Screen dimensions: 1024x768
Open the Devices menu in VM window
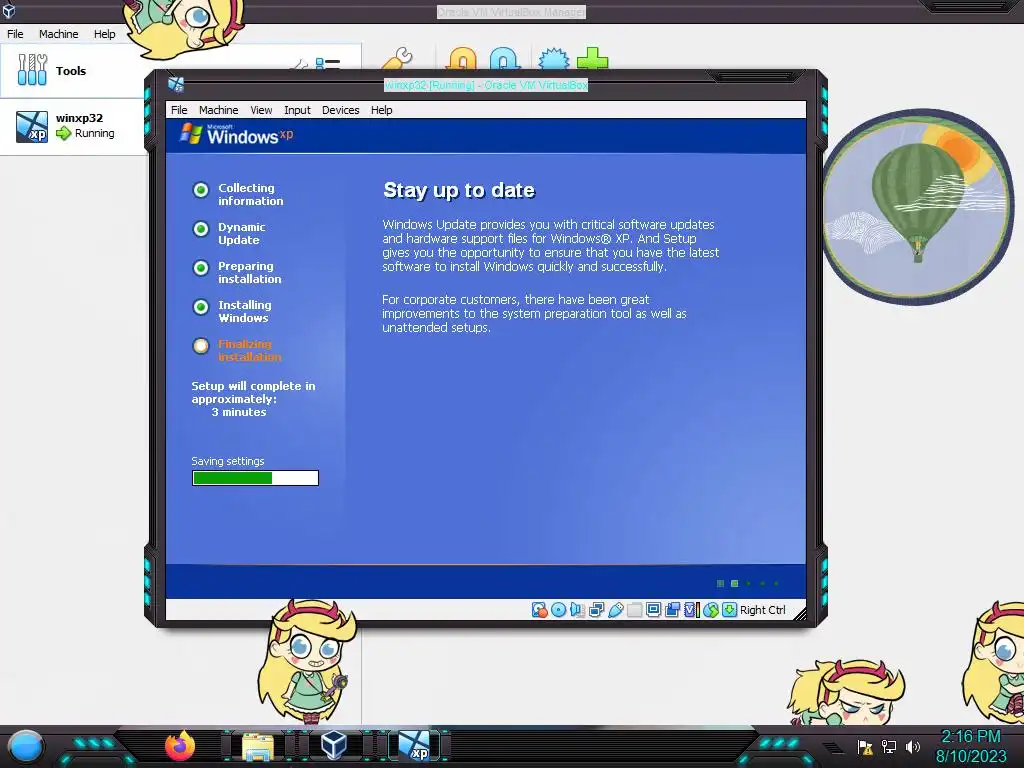[340, 110]
